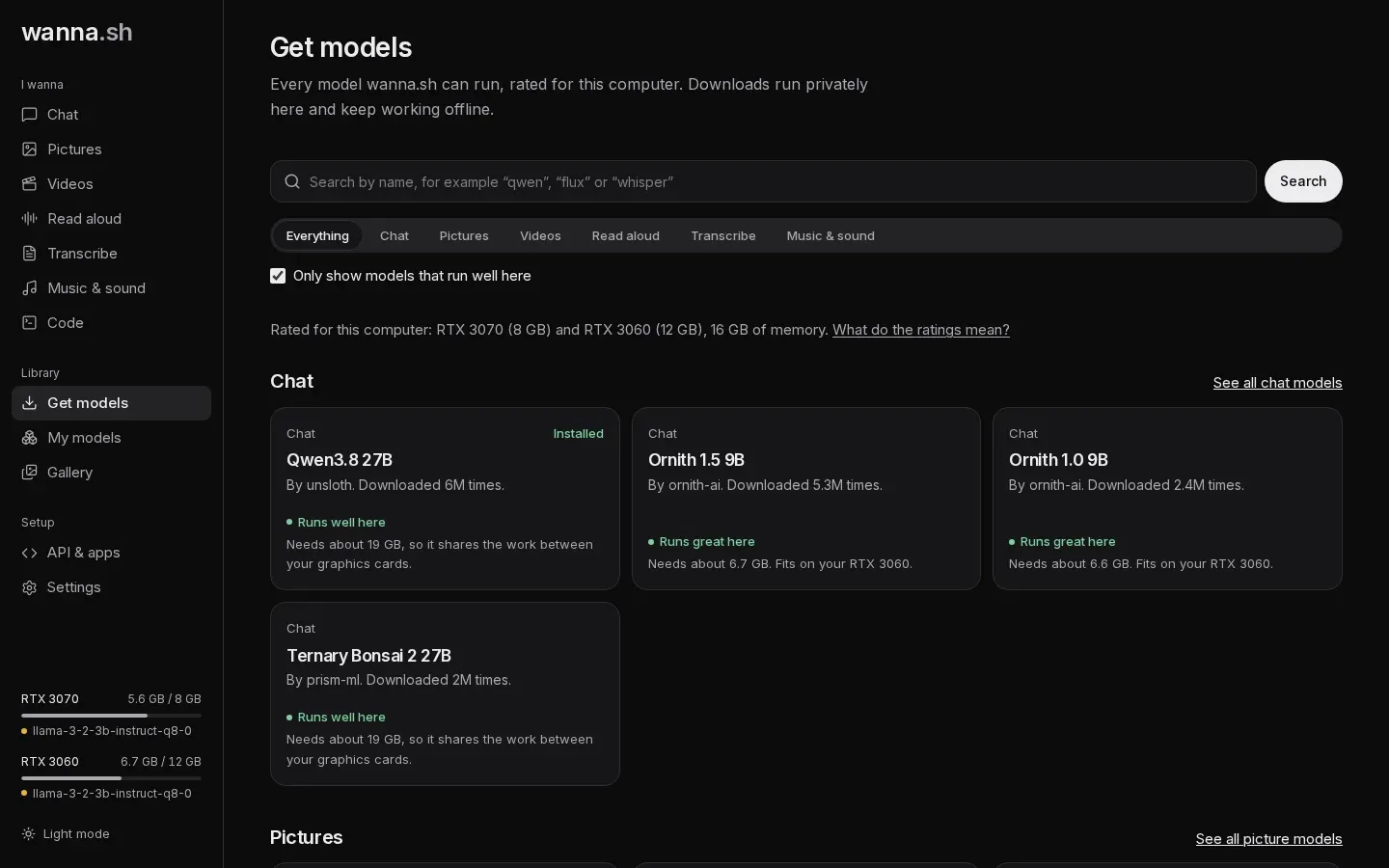Uncheck Only show models that run well
The width and height of the screenshot is (1389, 868).
point(278,276)
